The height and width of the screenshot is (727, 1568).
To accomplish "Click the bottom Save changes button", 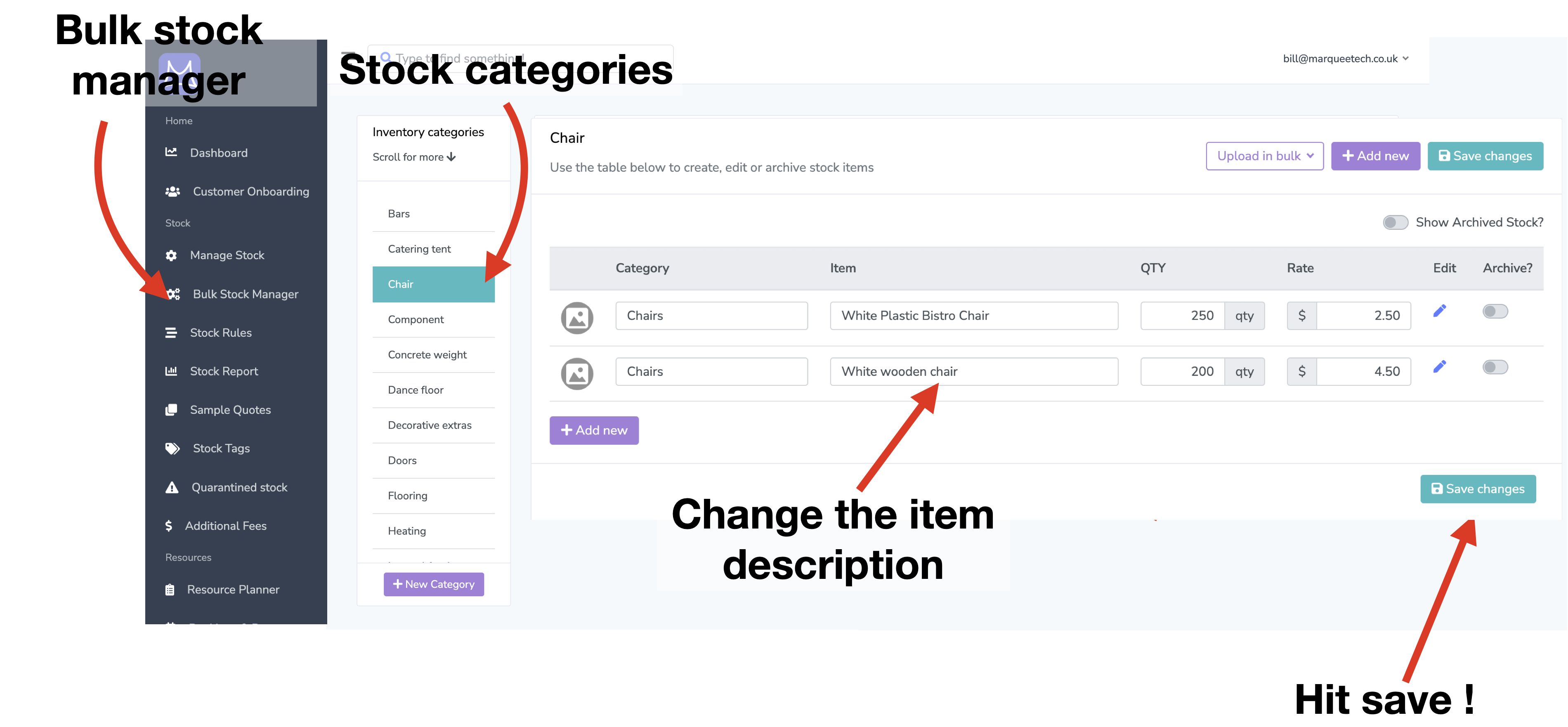I will [x=1477, y=489].
